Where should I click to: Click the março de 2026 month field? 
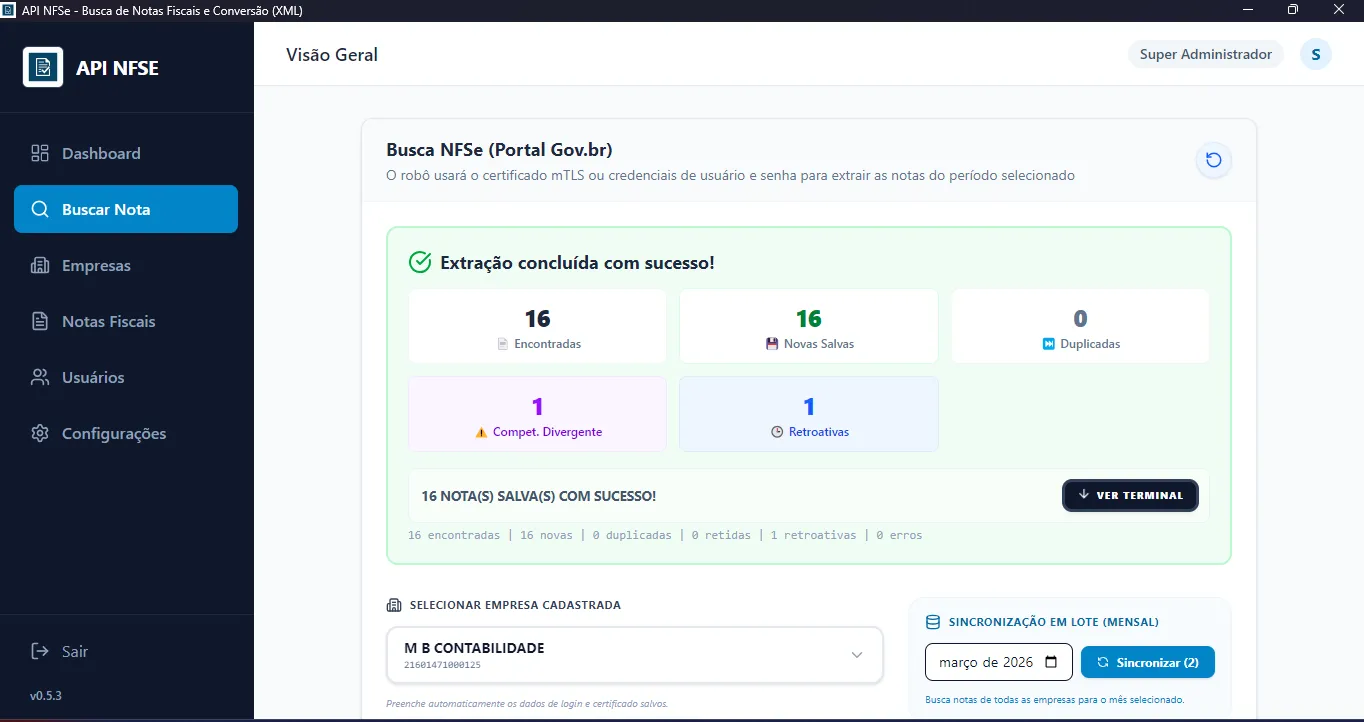999,662
